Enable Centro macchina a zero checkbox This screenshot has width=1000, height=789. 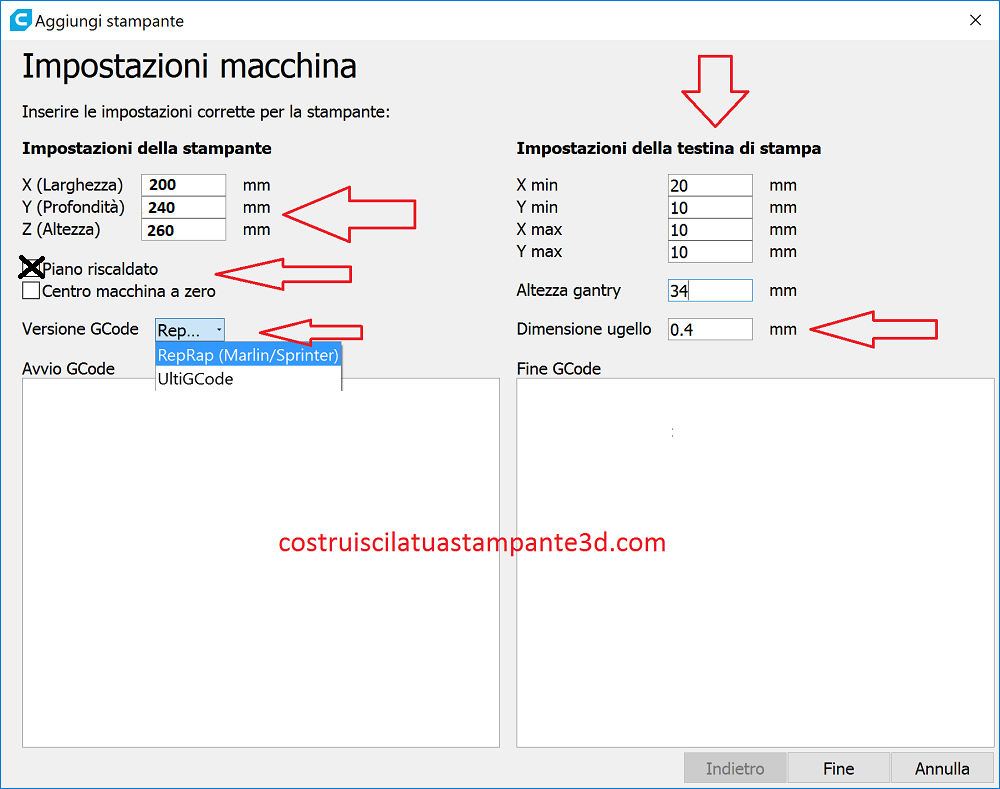tap(31, 290)
